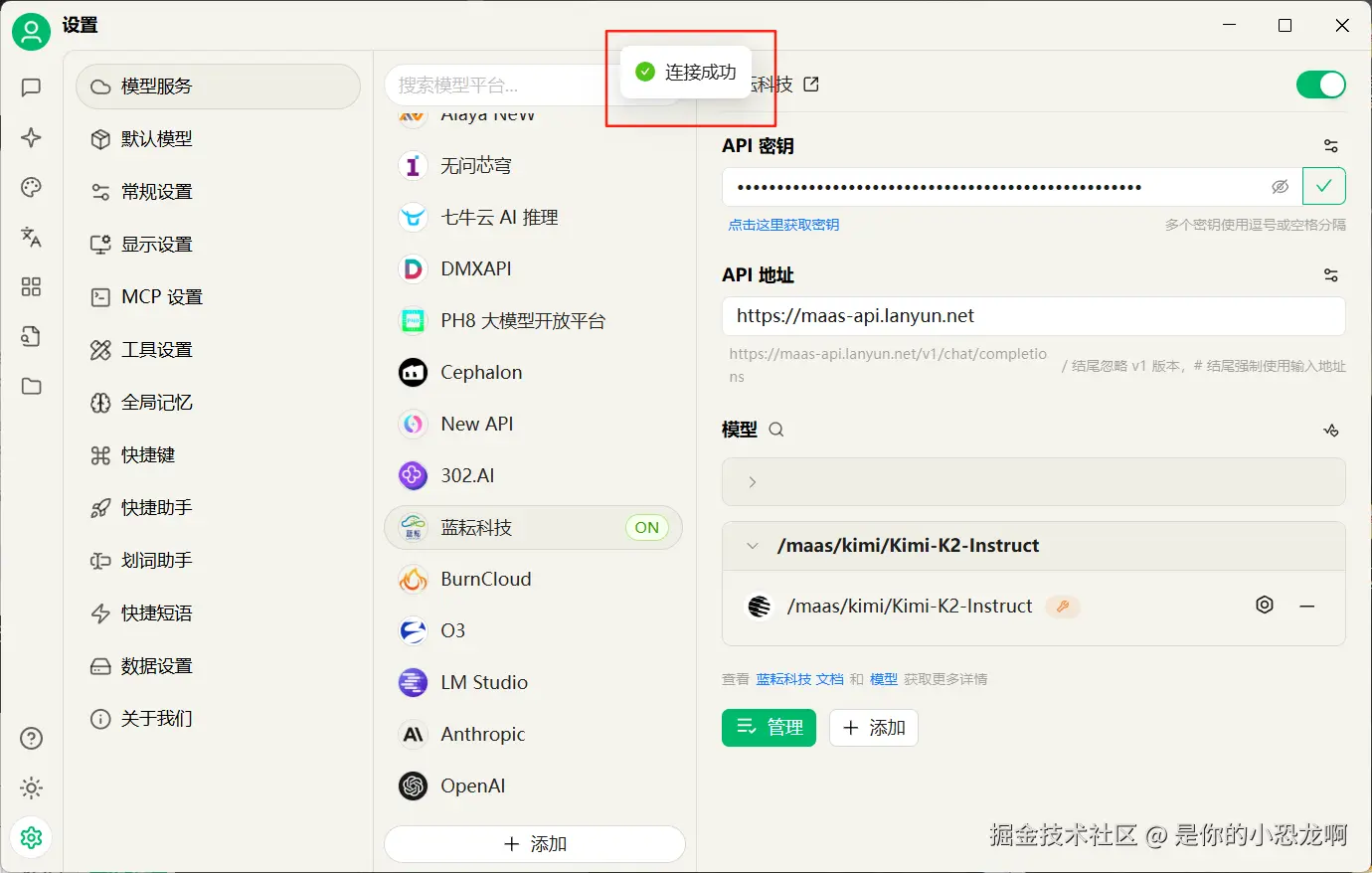Select the 蓝耘科技 provider
Viewport: 1372px width, 873px height.
pos(534,527)
